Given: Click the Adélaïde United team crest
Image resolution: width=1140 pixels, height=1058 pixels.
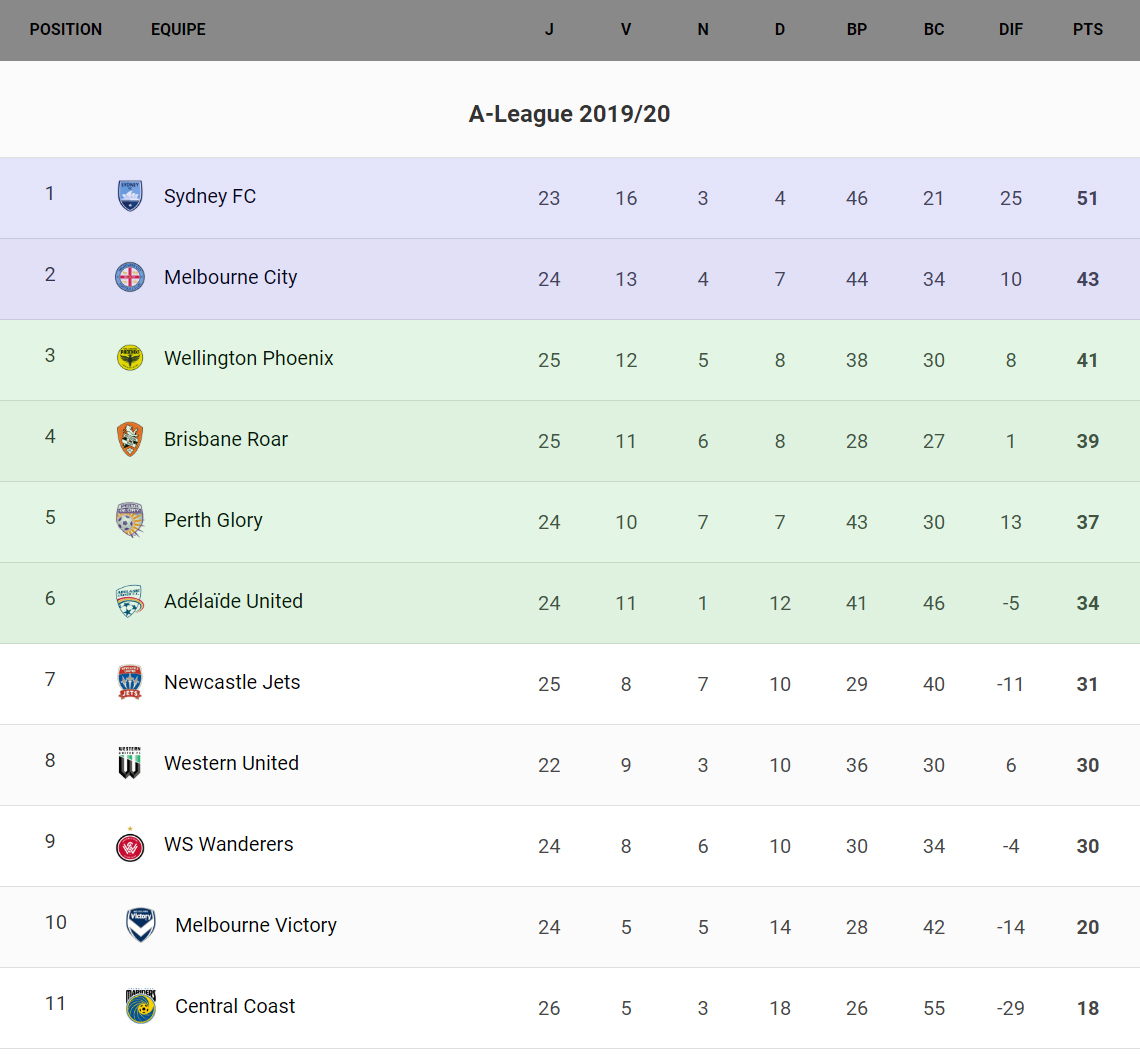Looking at the screenshot, I should [130, 601].
